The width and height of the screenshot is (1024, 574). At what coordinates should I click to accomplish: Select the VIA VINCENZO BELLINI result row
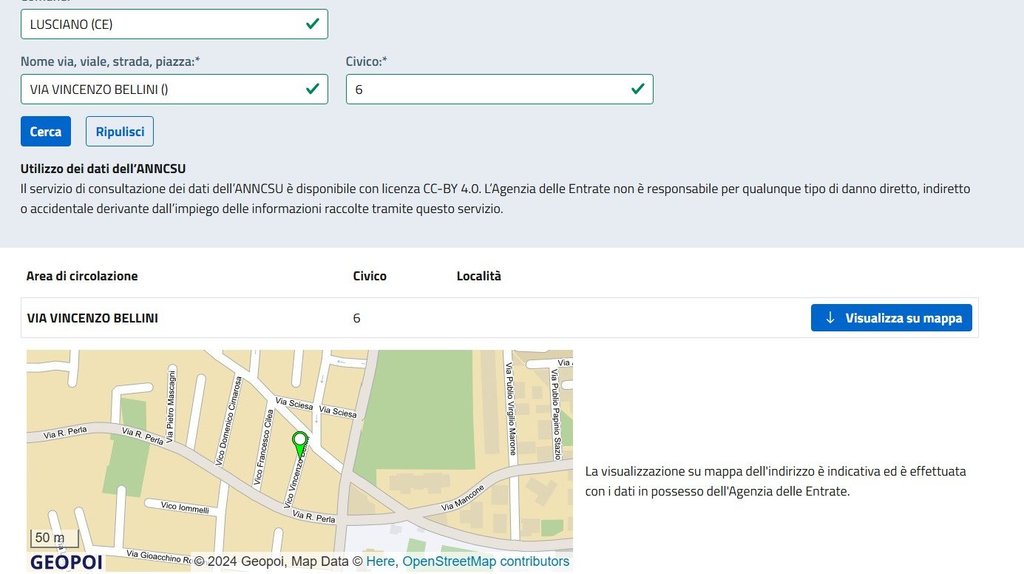click(x=92, y=318)
